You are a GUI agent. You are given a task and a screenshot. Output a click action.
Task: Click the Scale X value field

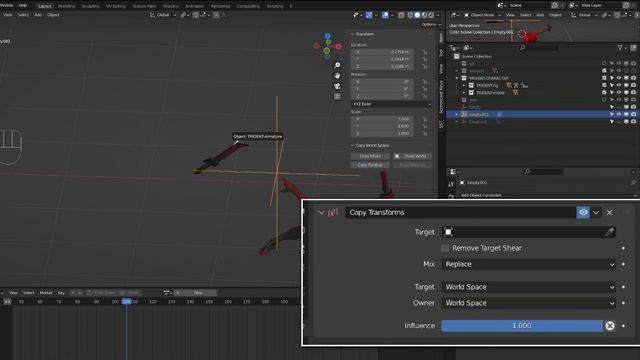point(382,119)
